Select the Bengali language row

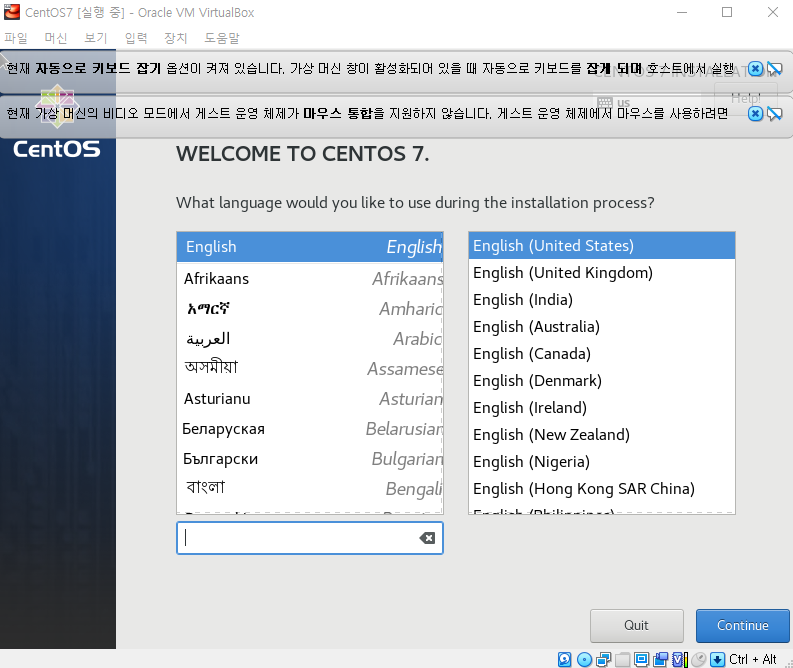pyautogui.click(x=310, y=488)
